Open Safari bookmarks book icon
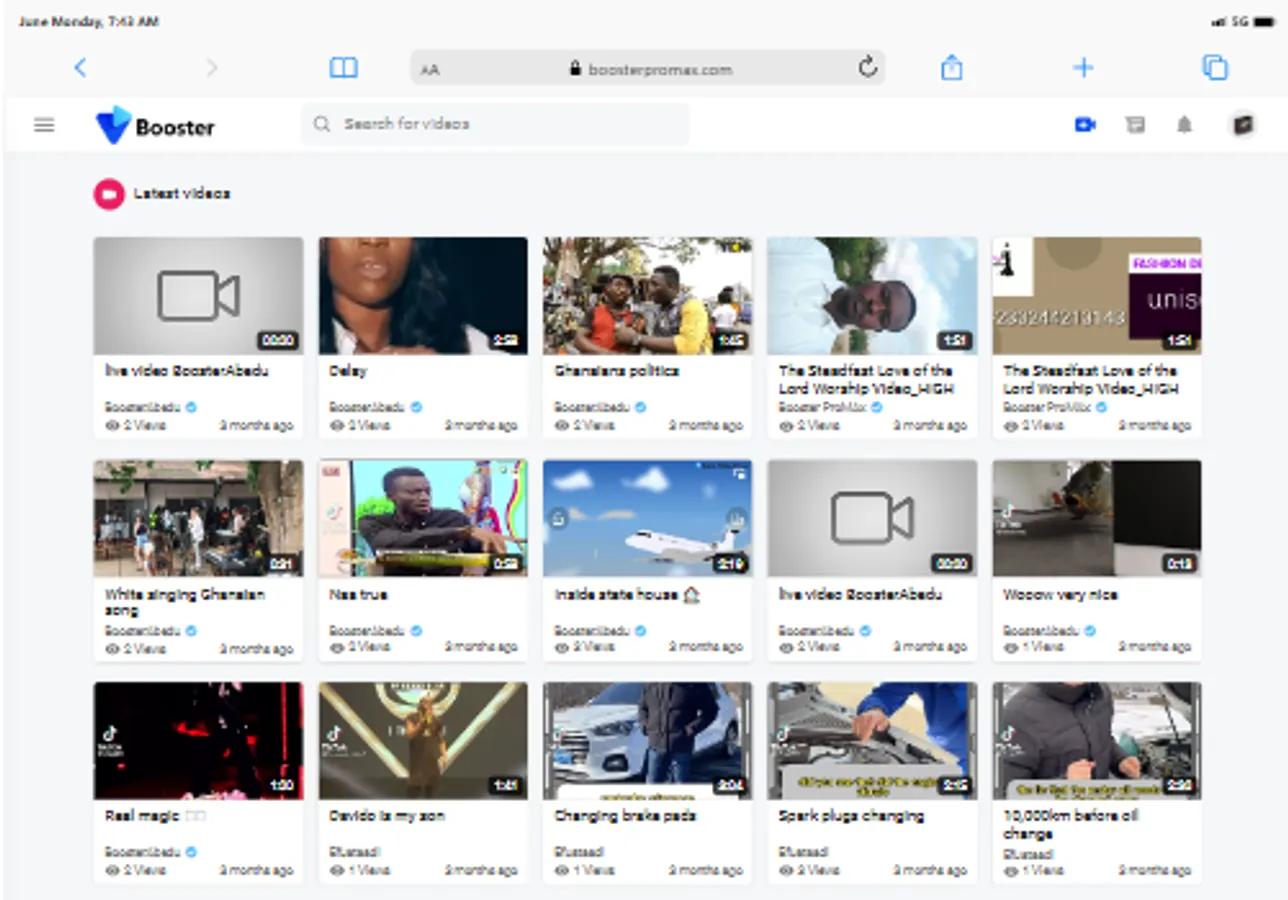Viewport: 1288px width, 900px height. (343, 68)
